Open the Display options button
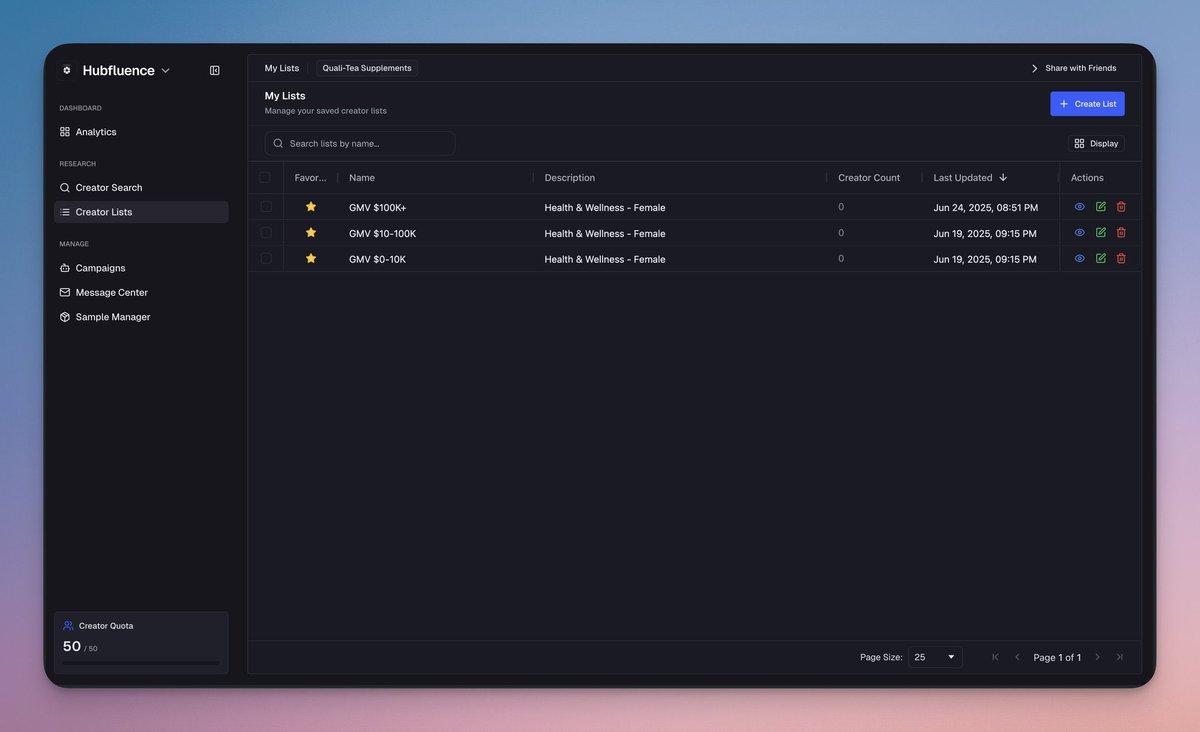 pyautogui.click(x=1096, y=143)
